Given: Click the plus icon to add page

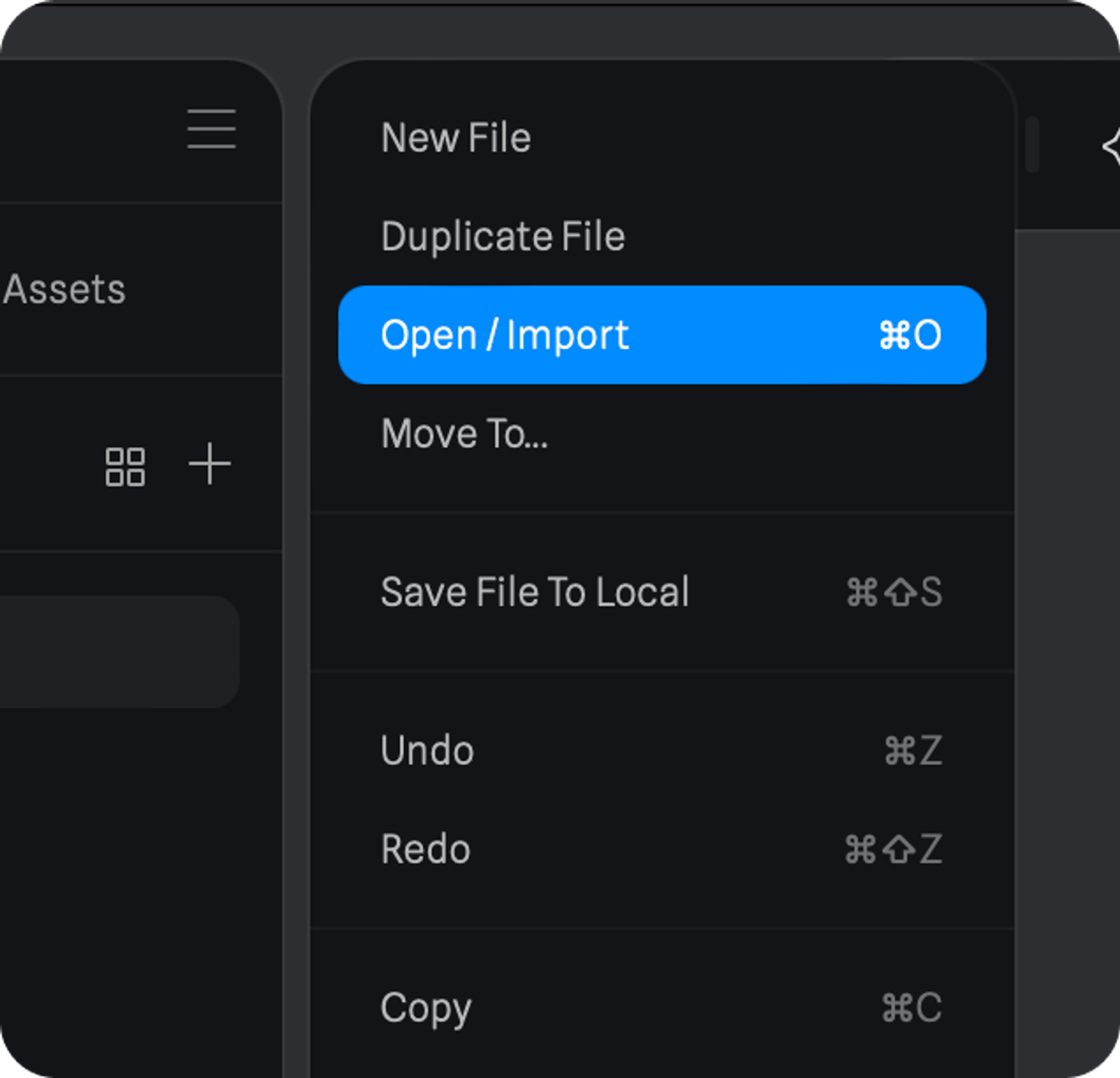Looking at the screenshot, I should (x=209, y=463).
